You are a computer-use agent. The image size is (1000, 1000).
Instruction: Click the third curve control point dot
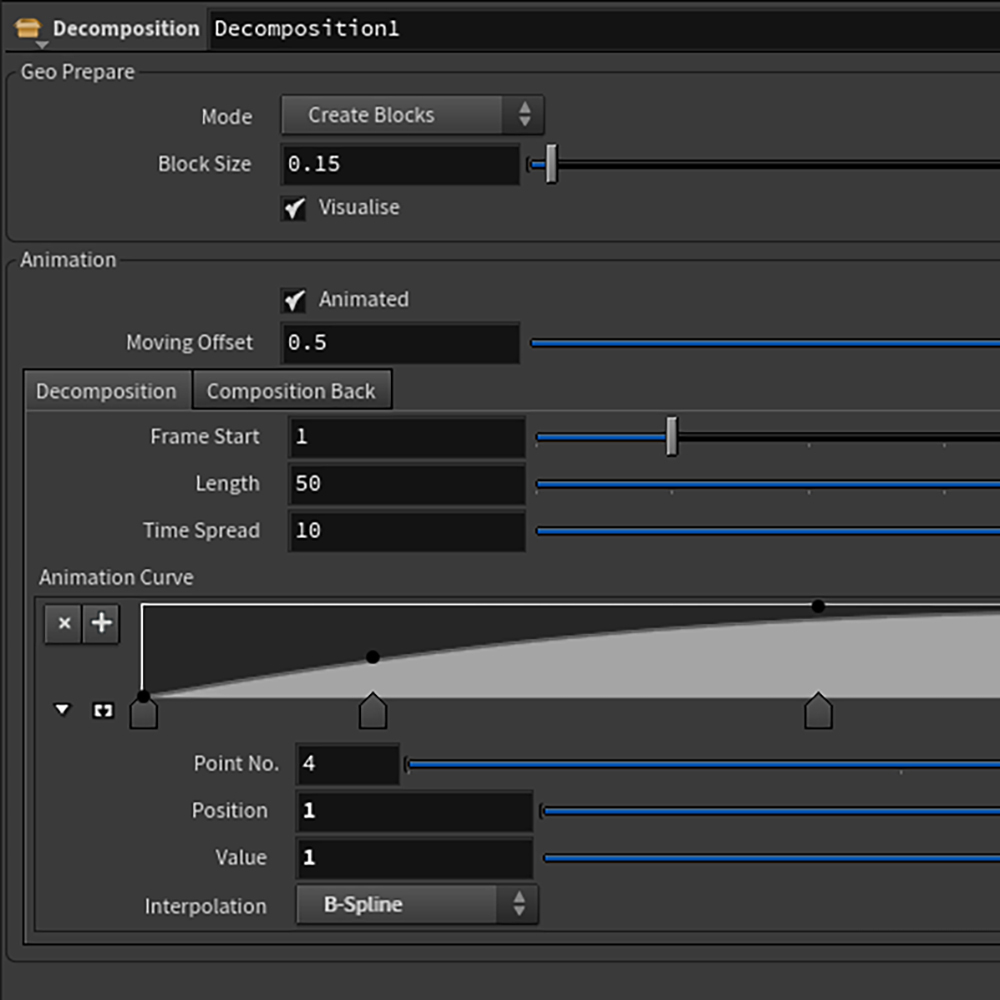point(818,606)
